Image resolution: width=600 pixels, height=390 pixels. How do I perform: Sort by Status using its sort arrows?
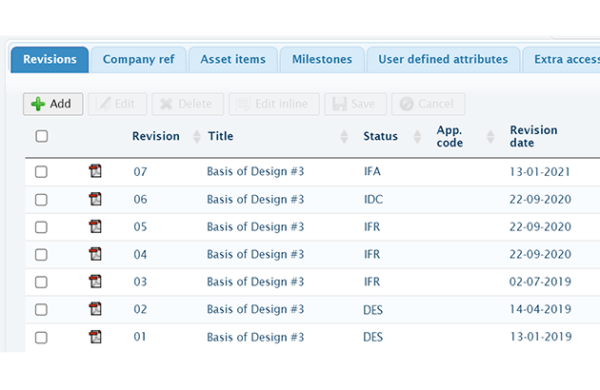417,136
